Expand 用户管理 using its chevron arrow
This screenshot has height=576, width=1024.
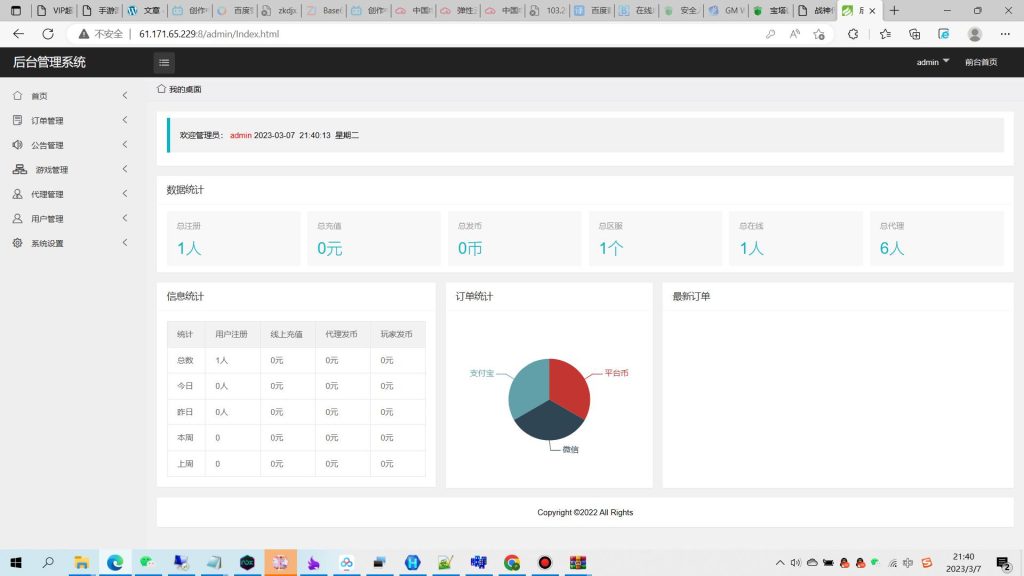coord(125,218)
